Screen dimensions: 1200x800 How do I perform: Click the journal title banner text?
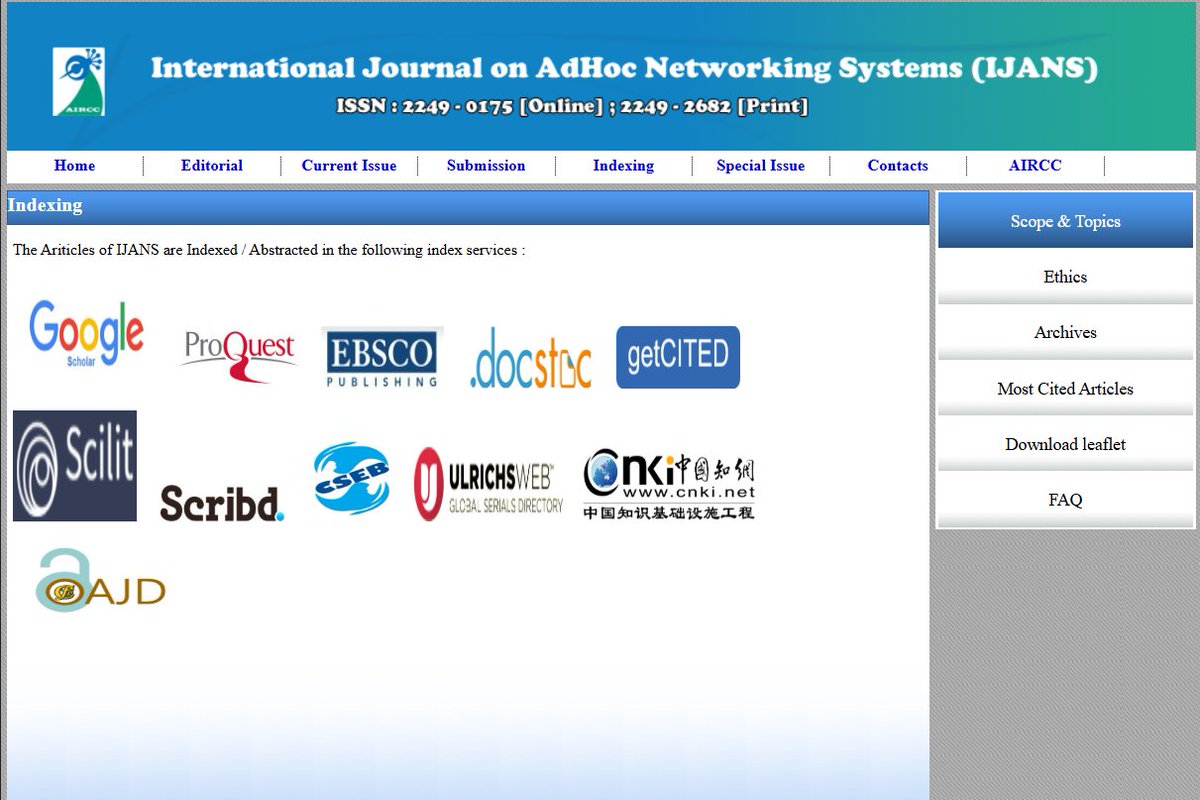[x=624, y=68]
